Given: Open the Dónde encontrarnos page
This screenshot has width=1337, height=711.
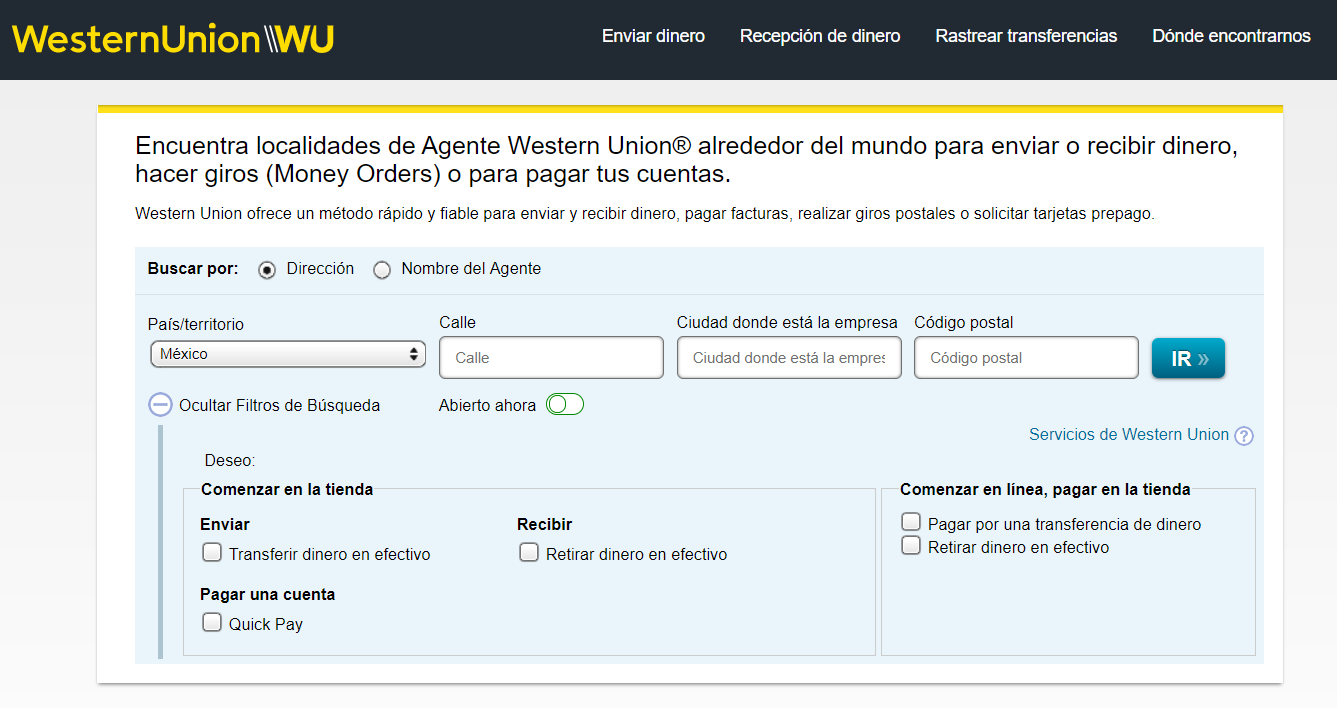Looking at the screenshot, I should [x=1231, y=36].
